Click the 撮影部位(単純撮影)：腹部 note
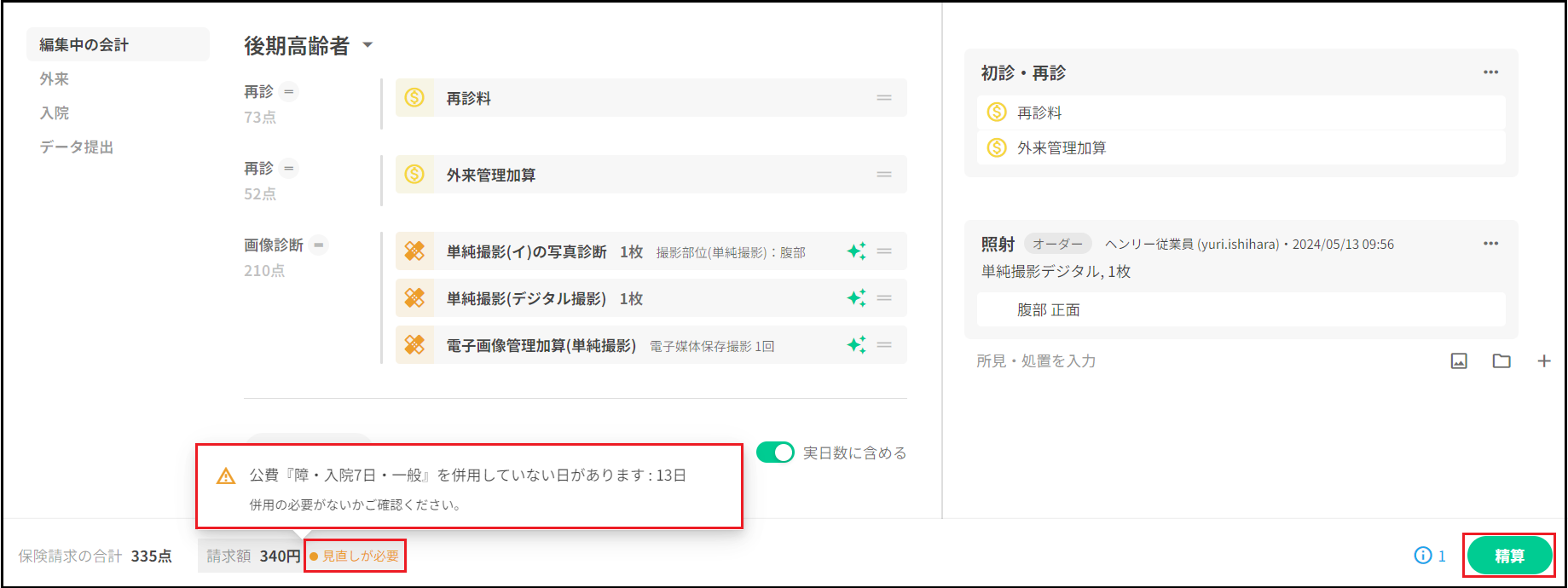1568x588 pixels. pos(731,252)
